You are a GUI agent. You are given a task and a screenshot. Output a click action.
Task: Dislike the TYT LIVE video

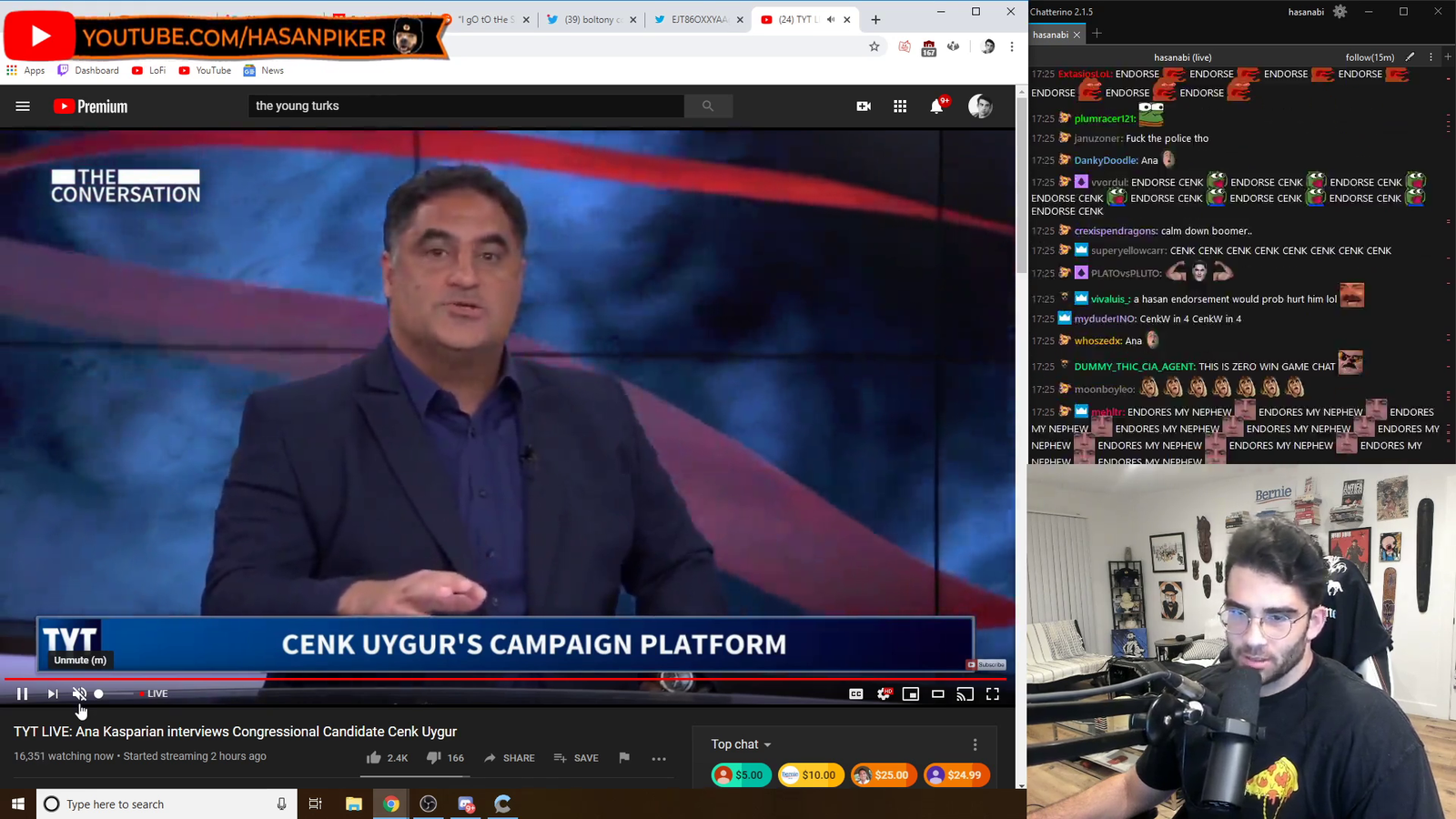(x=445, y=757)
